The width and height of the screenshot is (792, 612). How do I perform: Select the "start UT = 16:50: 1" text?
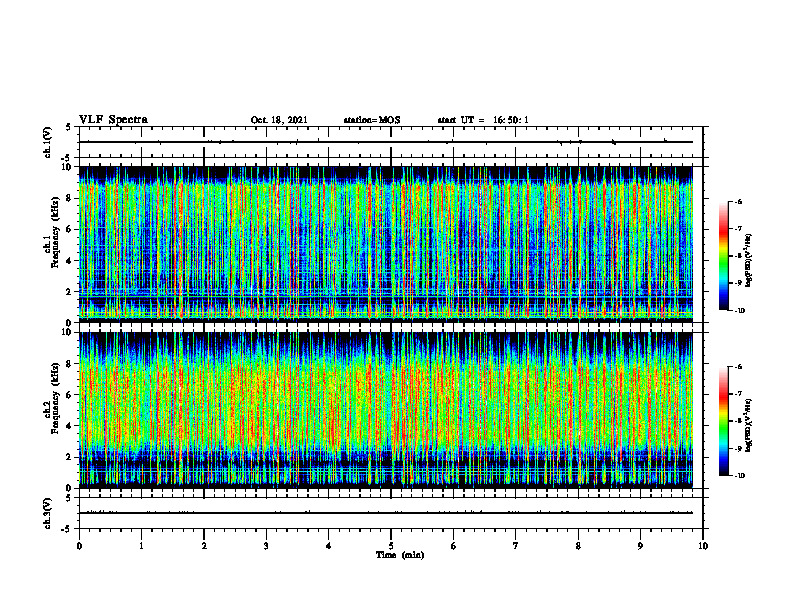pyautogui.click(x=483, y=120)
